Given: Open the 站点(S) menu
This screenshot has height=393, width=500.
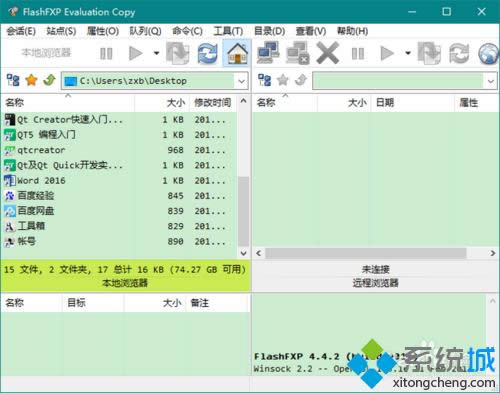Looking at the screenshot, I should point(61,31).
